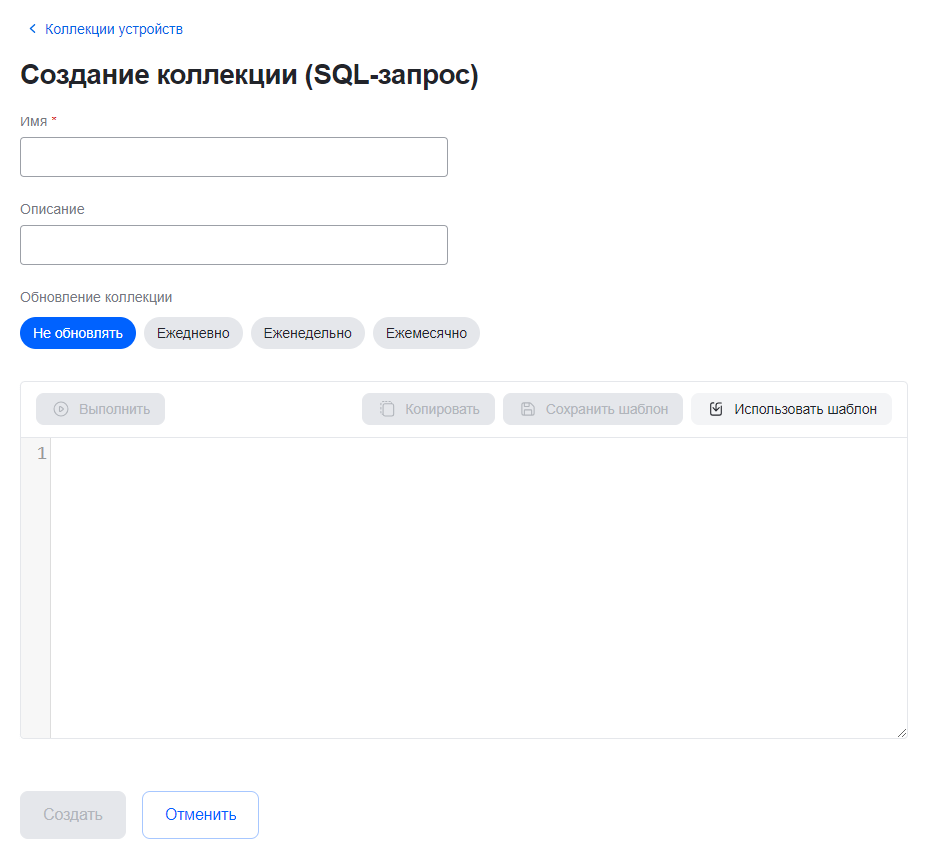The width and height of the screenshot is (940, 848).
Task: Click the editor resize handle in the corner
Action: (902, 733)
